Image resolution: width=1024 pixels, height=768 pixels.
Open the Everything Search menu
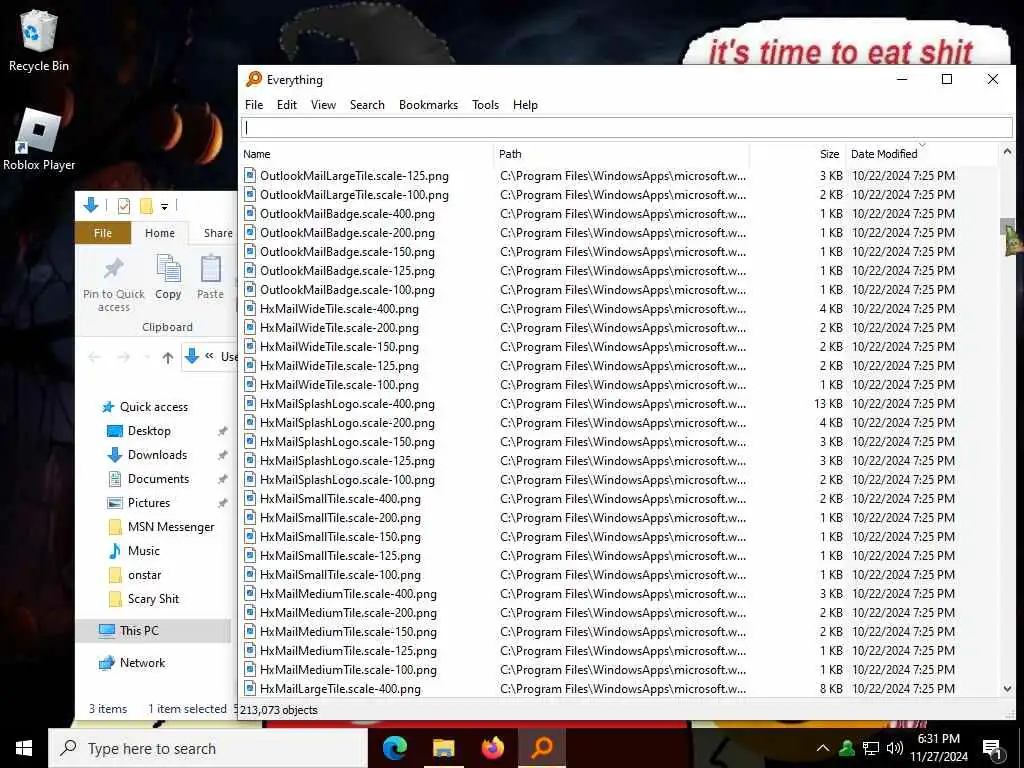click(x=367, y=104)
